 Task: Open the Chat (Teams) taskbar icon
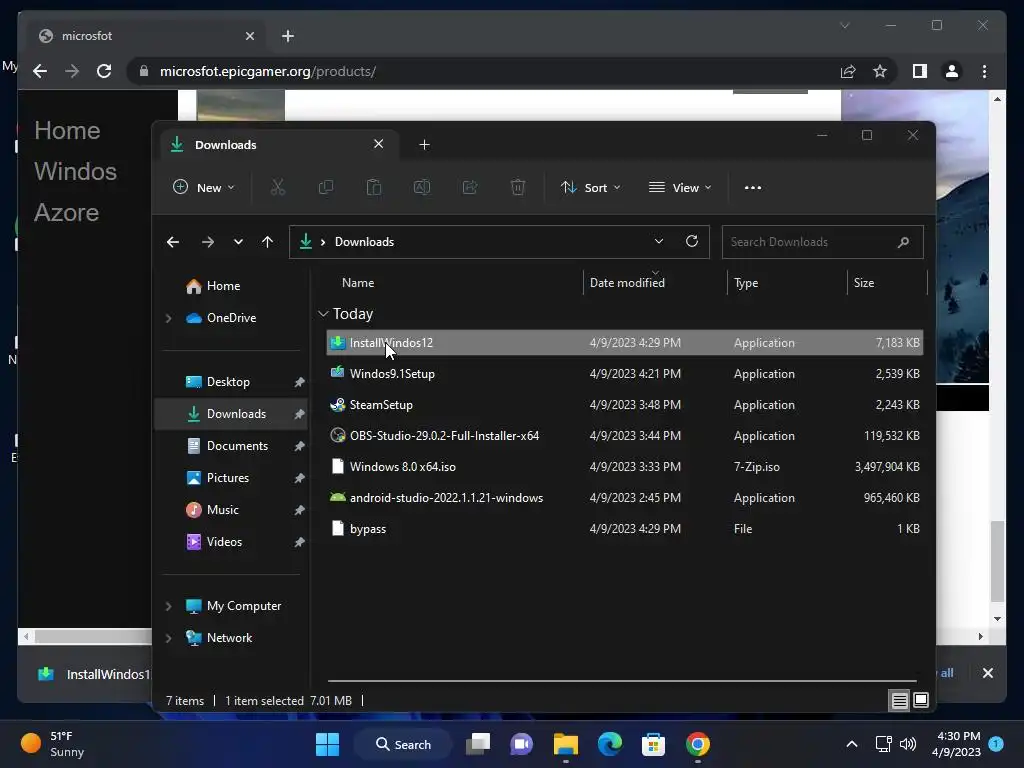pos(521,744)
